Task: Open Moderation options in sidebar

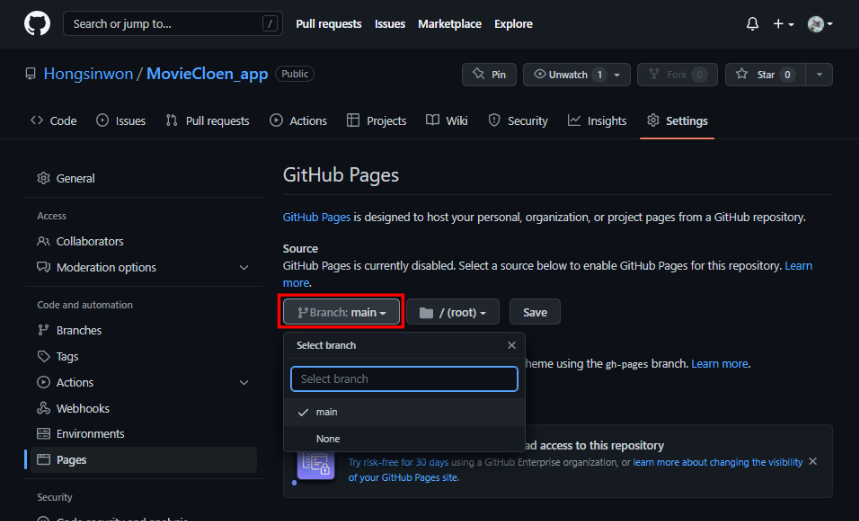Action: pos(106,267)
